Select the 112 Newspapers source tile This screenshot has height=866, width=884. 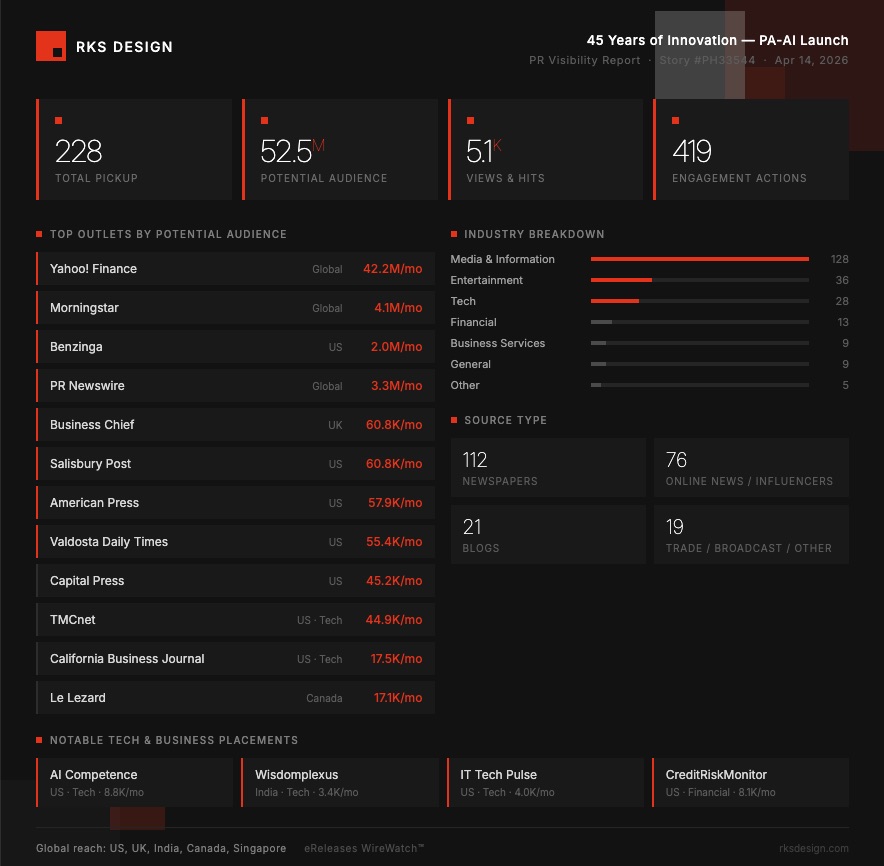tap(548, 467)
